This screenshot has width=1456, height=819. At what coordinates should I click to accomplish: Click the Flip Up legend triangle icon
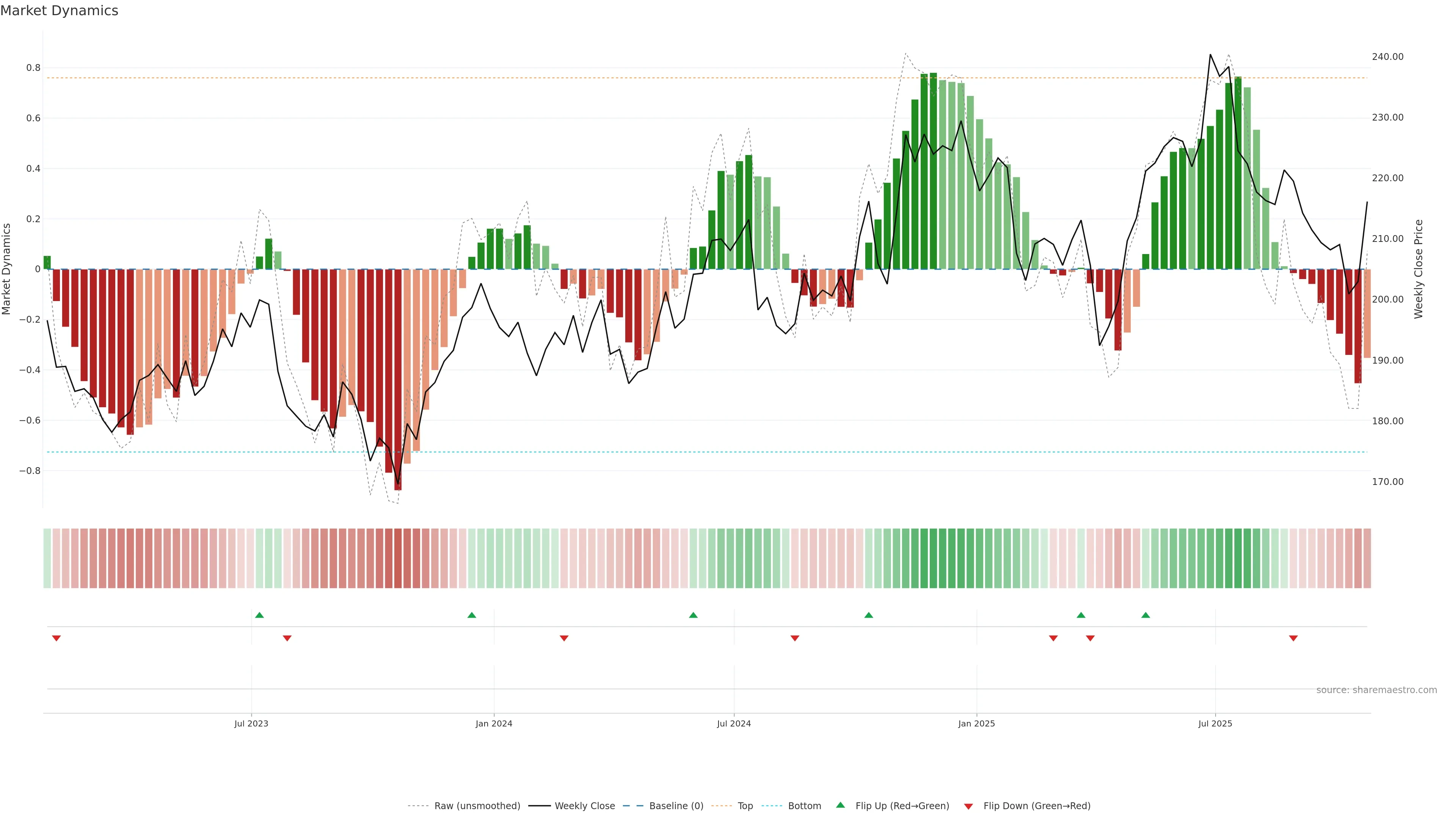pos(841,805)
